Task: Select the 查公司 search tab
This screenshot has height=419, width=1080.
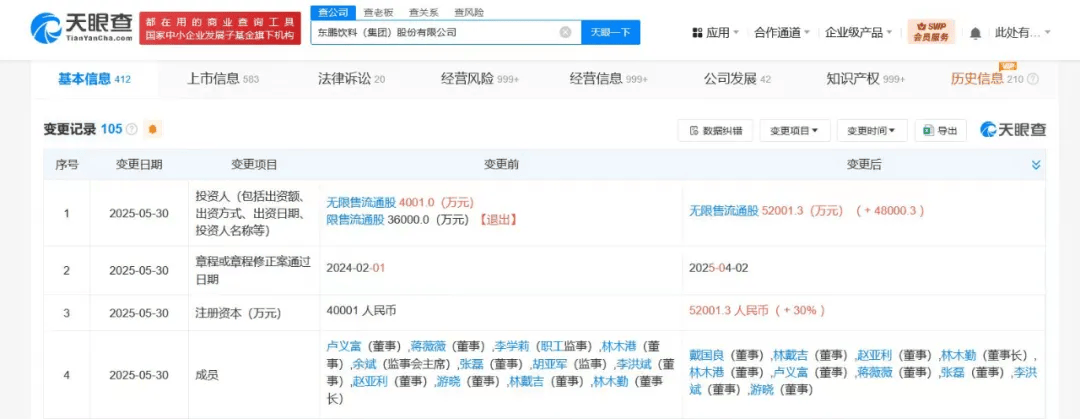Action: click(x=333, y=12)
